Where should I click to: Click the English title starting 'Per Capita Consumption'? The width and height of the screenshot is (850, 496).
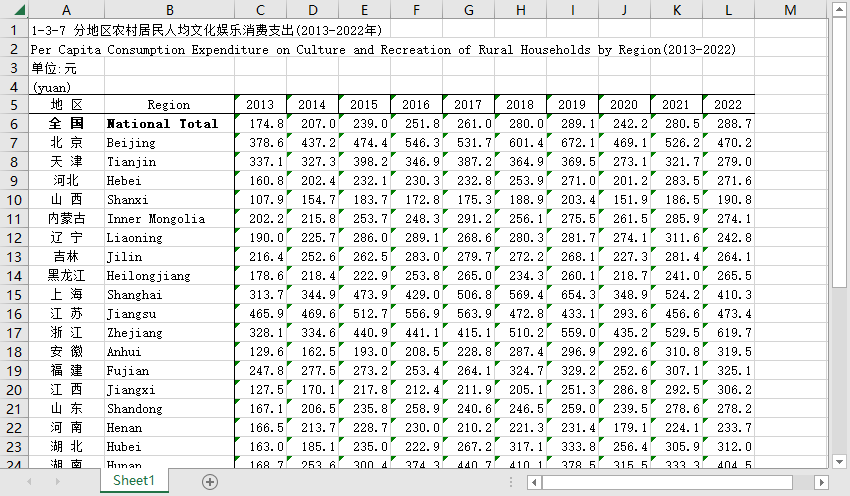[x=383, y=49]
